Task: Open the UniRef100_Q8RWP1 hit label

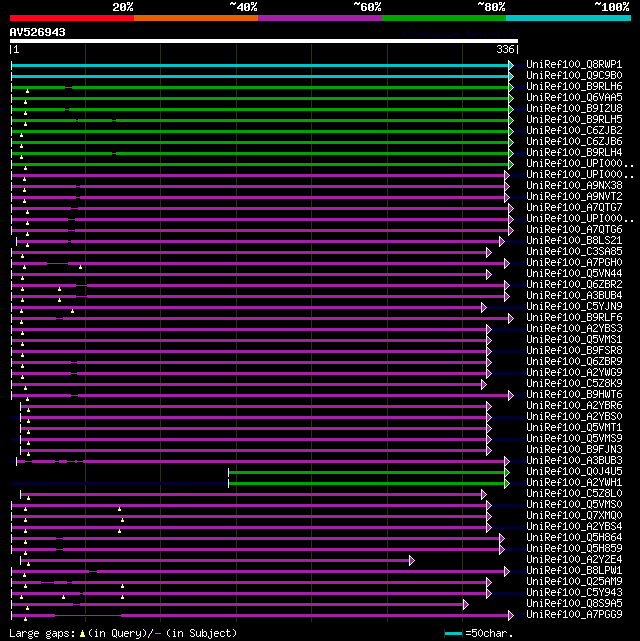Action: tap(574, 65)
